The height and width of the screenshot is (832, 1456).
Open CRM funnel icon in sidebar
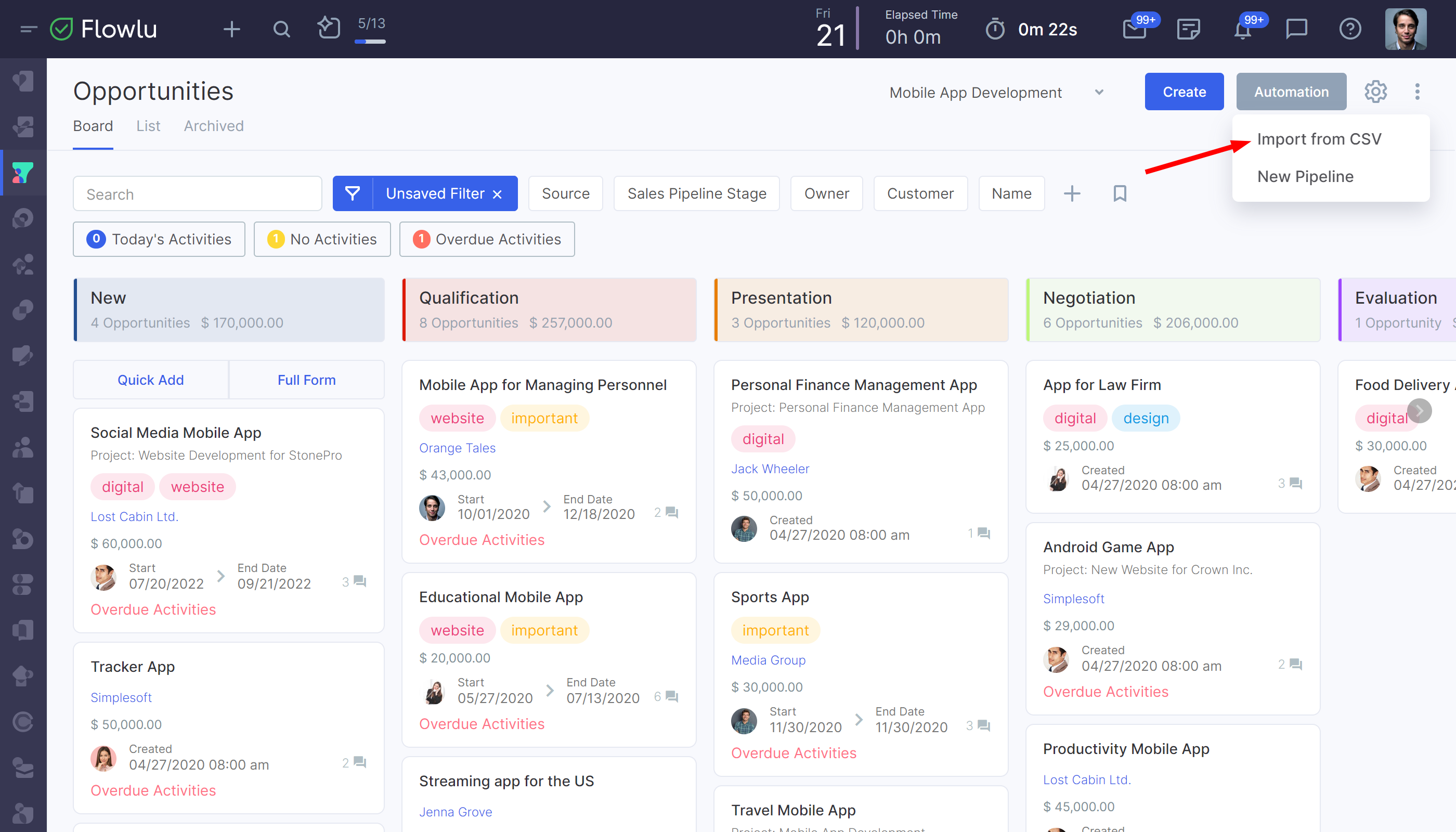pyautogui.click(x=23, y=172)
